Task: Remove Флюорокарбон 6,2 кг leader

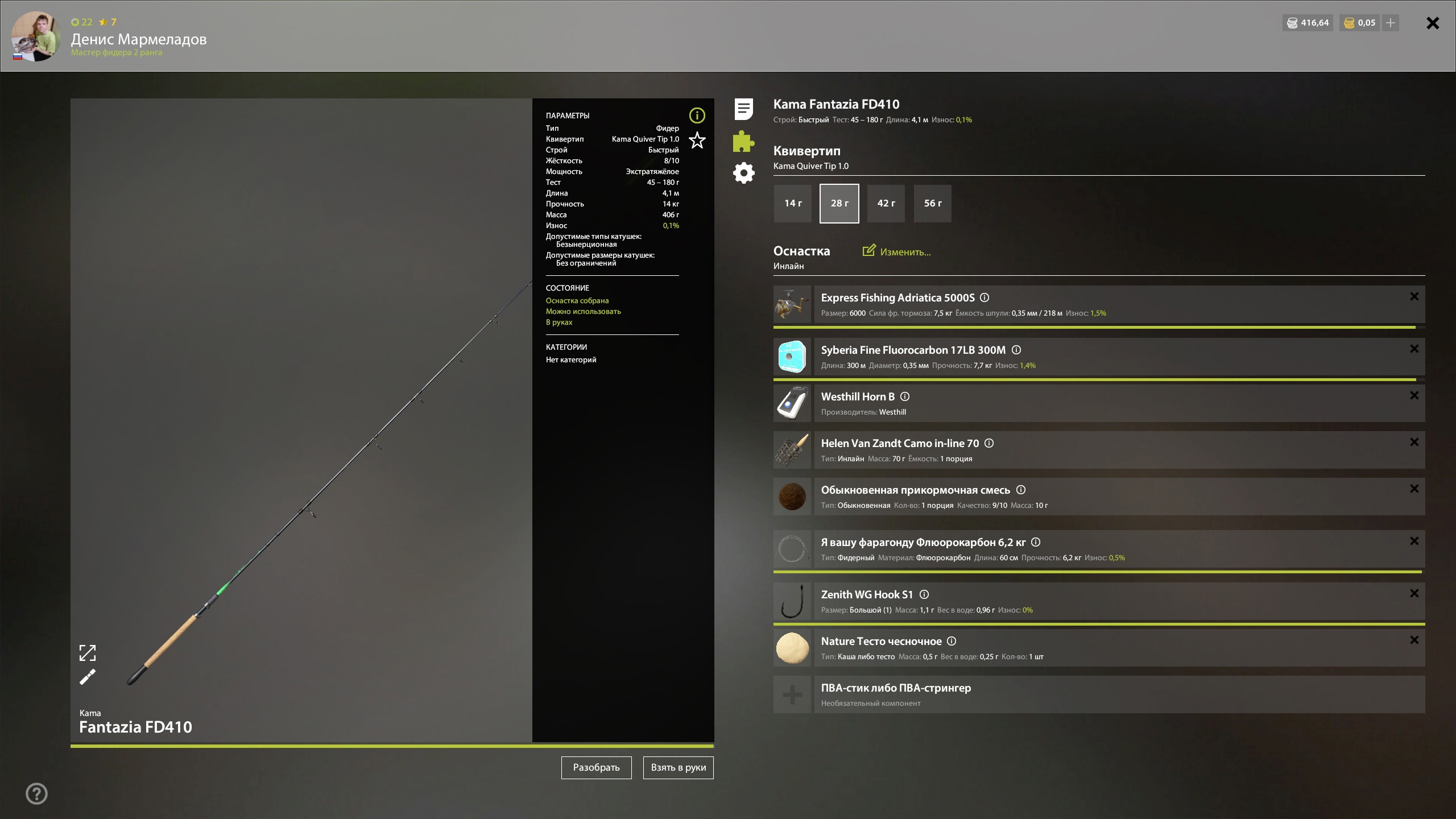Action: [1414, 541]
